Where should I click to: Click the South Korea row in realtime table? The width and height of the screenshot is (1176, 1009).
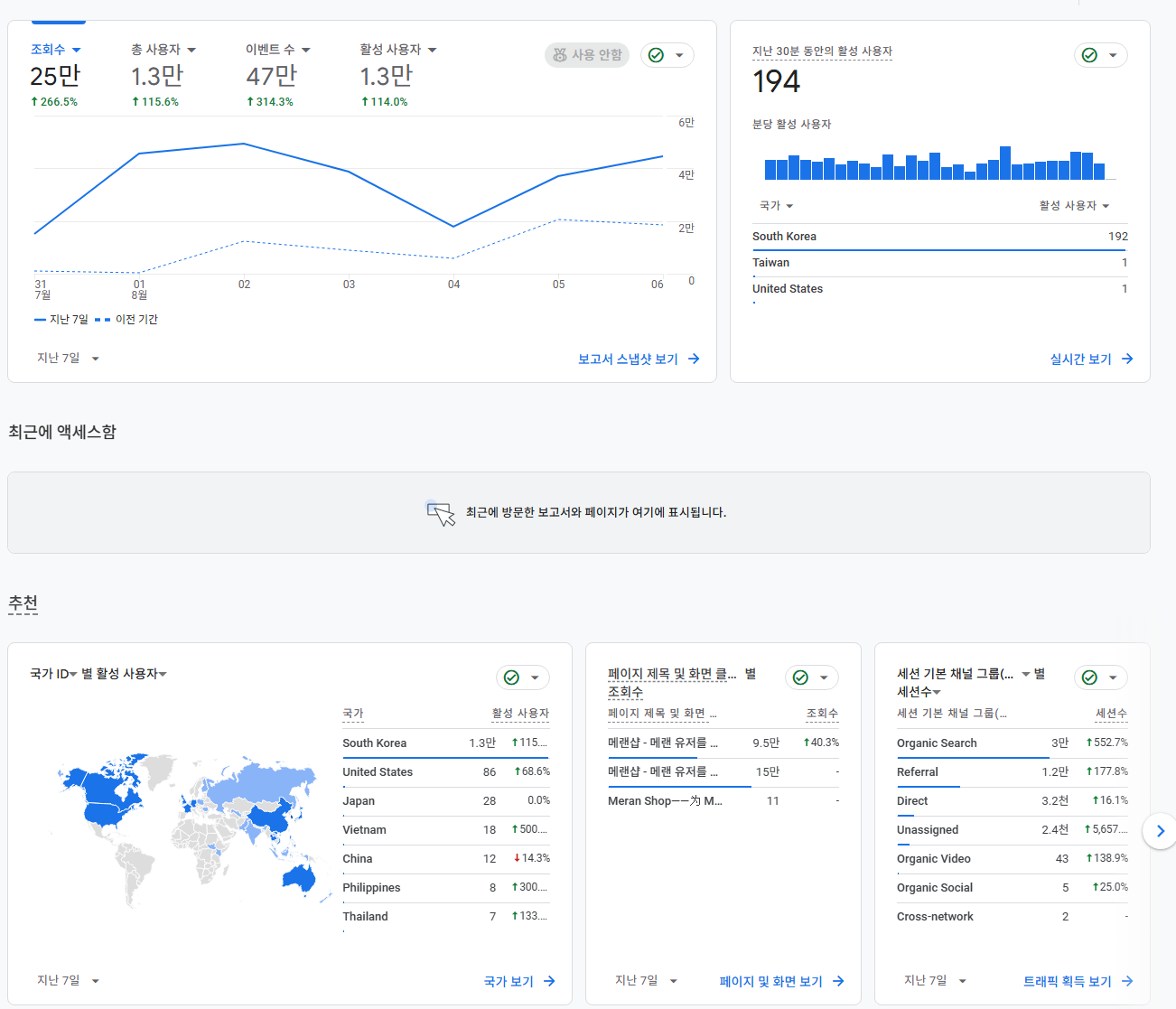tap(939, 237)
